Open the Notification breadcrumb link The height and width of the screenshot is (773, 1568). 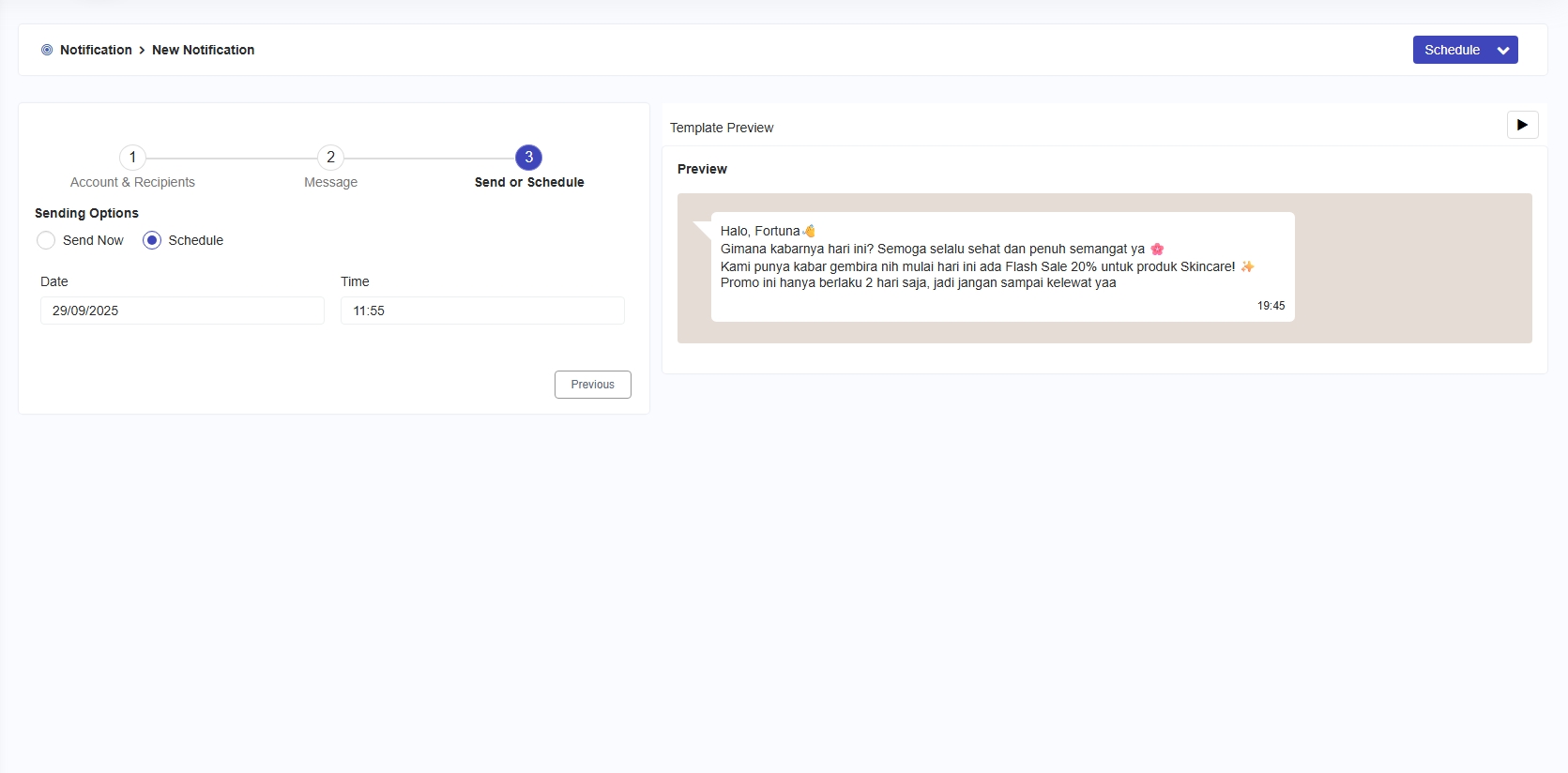[96, 50]
